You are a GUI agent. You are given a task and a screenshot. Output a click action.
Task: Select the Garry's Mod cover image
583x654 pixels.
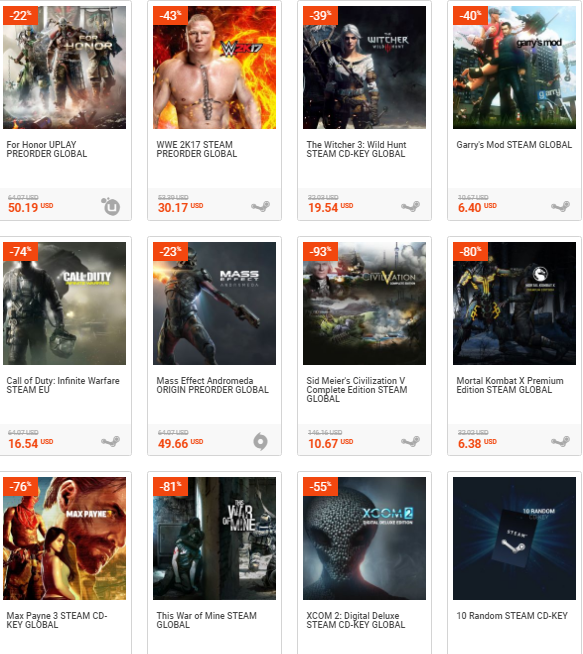[514, 67]
